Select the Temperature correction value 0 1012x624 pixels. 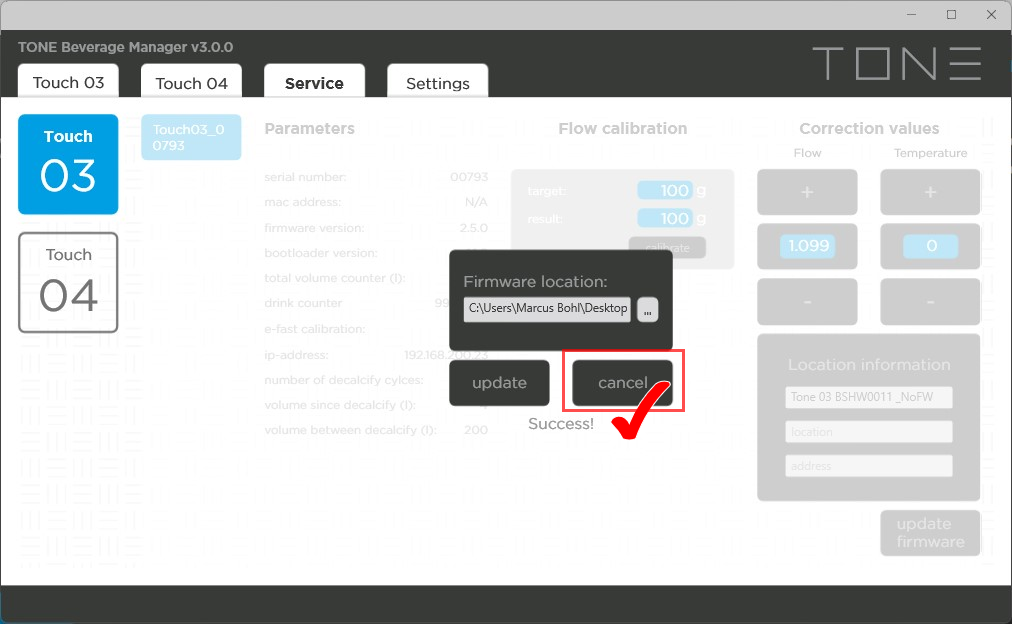931,246
